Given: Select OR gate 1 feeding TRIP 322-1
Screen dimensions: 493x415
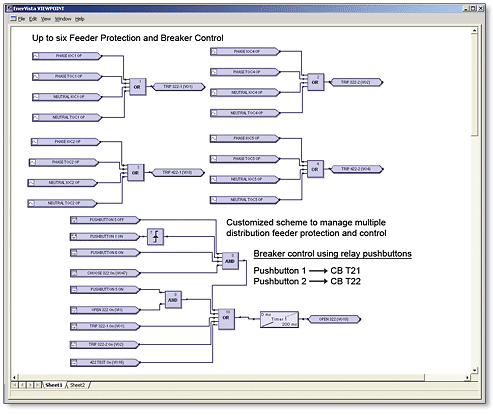Looking at the screenshot, I should pos(137,87).
